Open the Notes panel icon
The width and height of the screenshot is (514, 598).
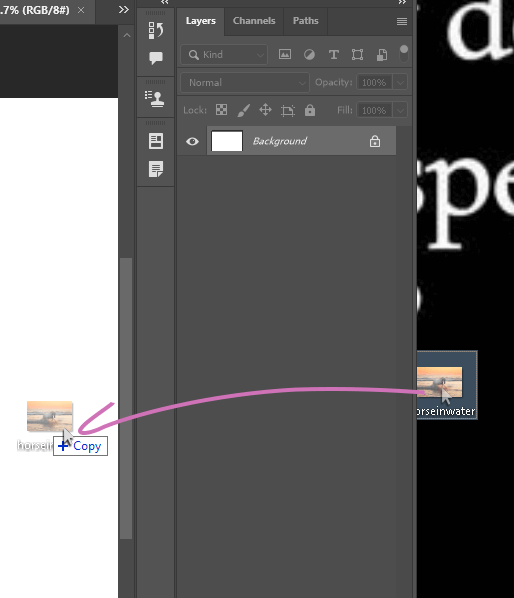pyautogui.click(x=156, y=169)
